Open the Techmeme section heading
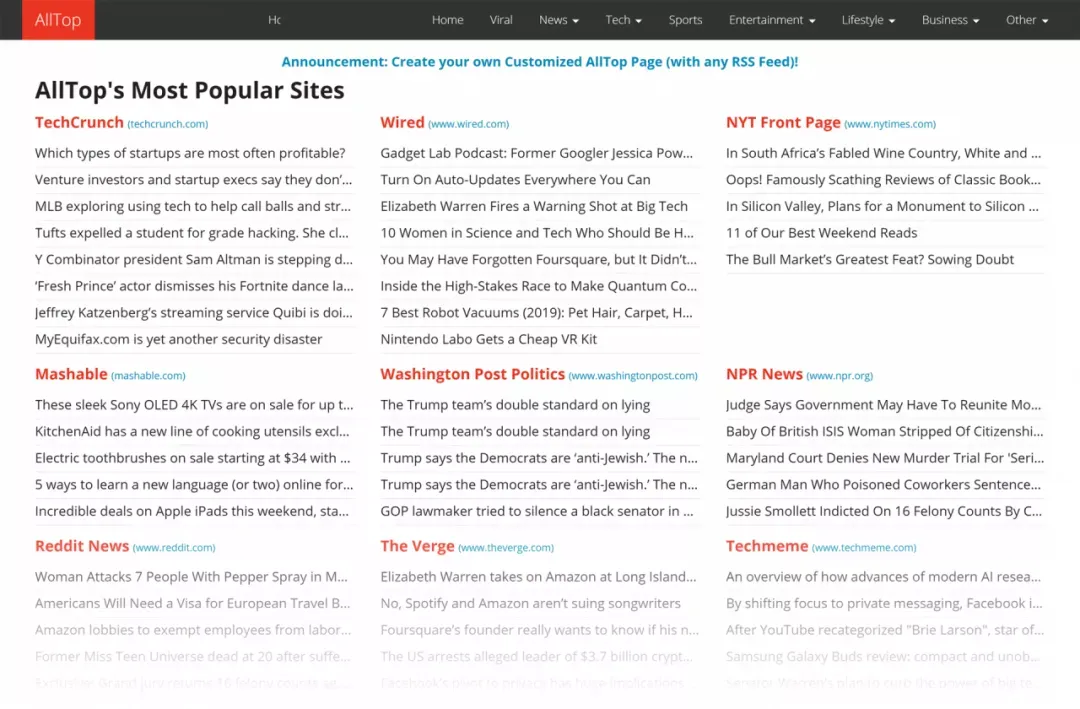The width and height of the screenshot is (1080, 709). [x=767, y=546]
